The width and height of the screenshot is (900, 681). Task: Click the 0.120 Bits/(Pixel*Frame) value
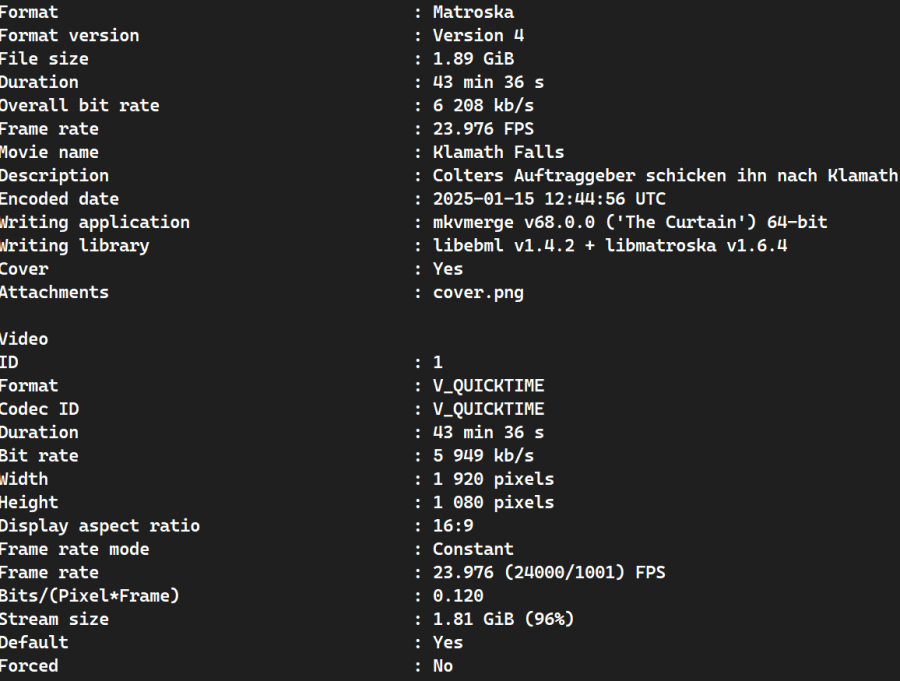(458, 596)
